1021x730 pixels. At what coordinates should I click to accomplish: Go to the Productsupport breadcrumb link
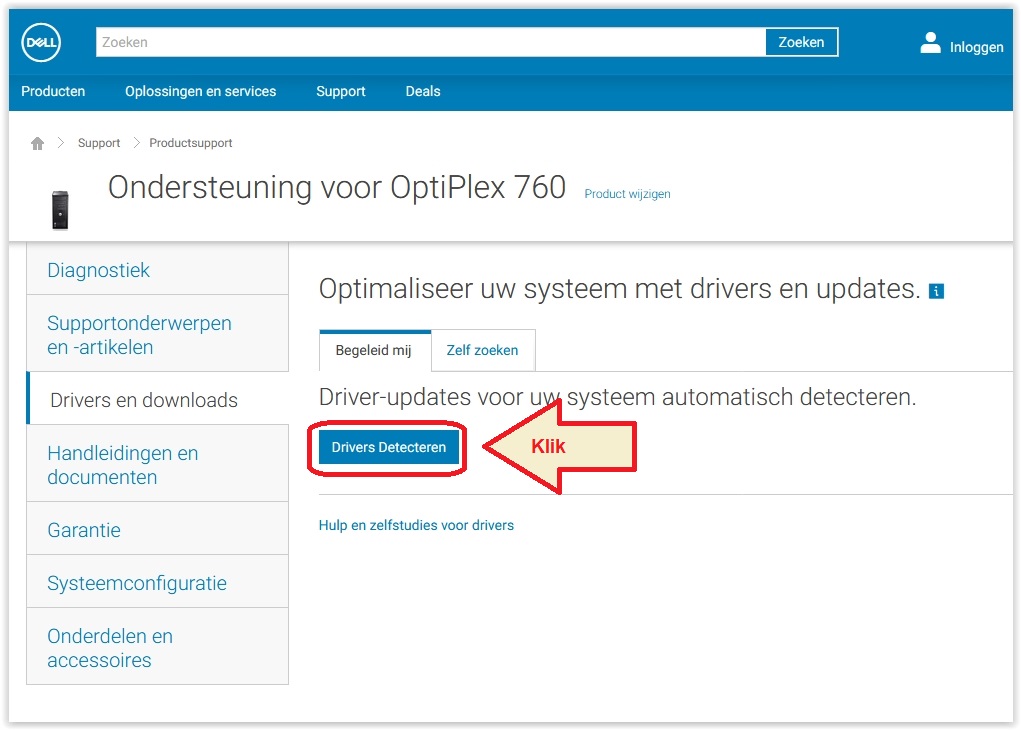[x=191, y=143]
